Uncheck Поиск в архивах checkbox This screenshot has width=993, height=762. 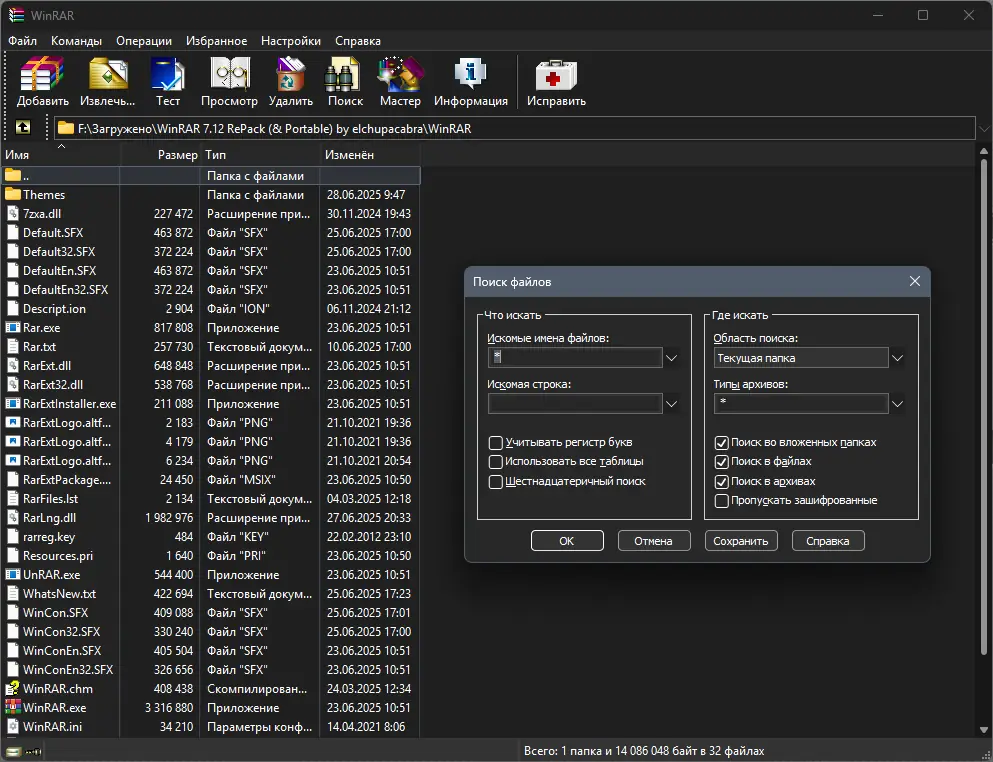point(722,481)
